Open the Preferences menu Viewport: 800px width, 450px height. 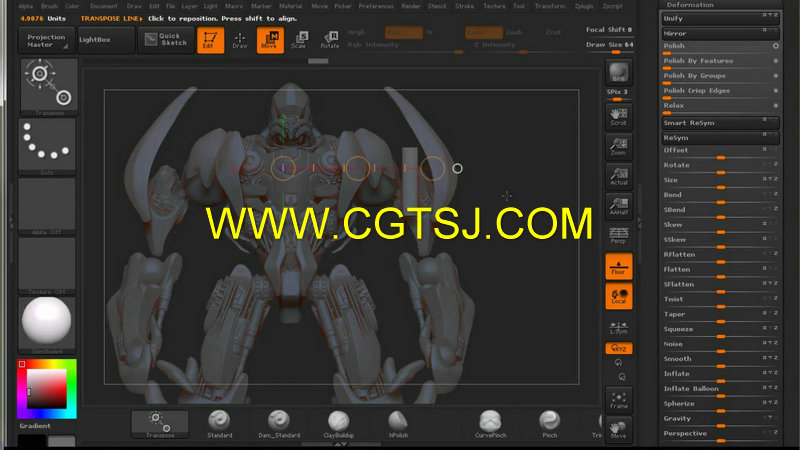tap(376, 6)
